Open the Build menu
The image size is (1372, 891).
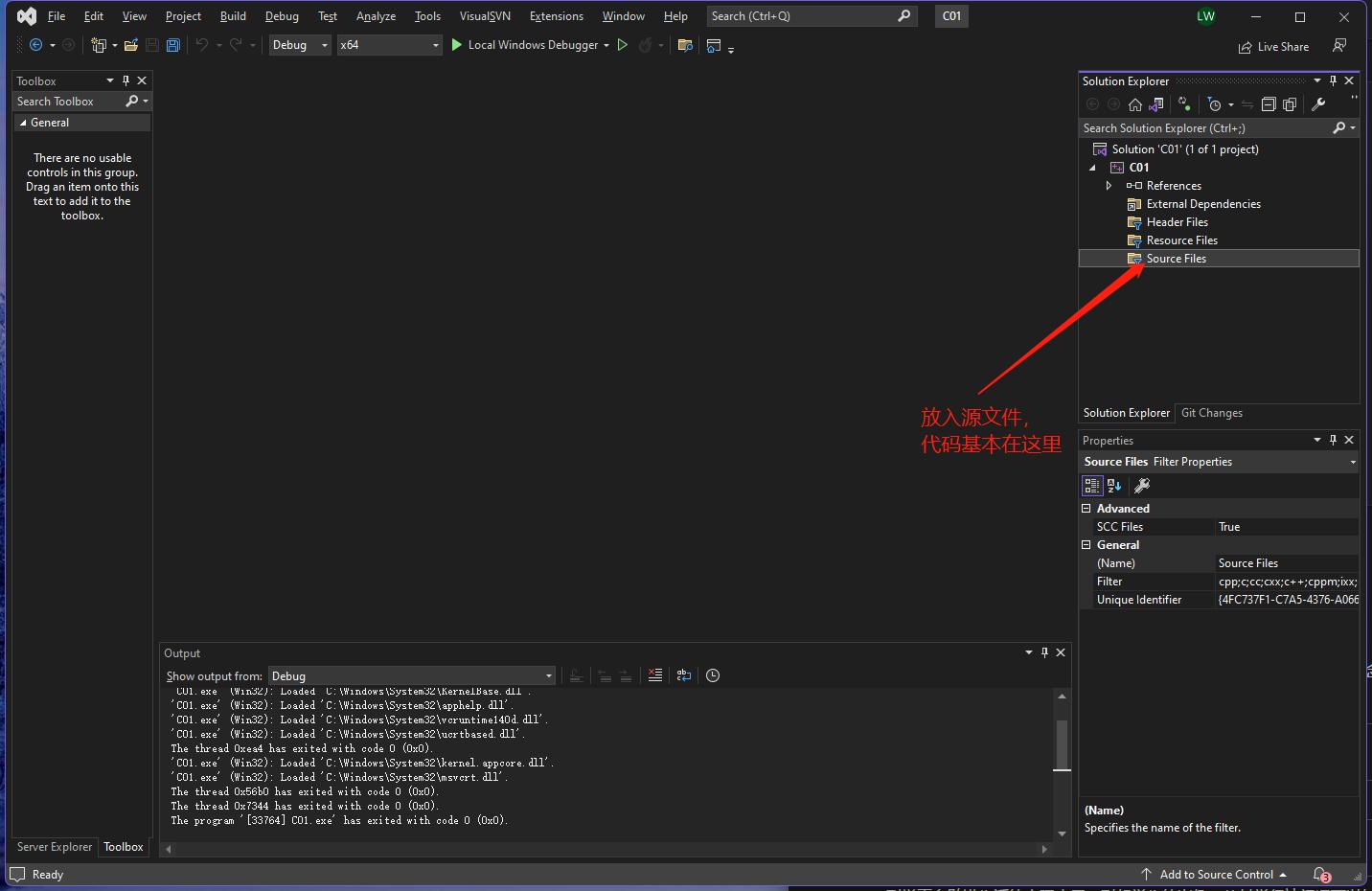tap(233, 16)
